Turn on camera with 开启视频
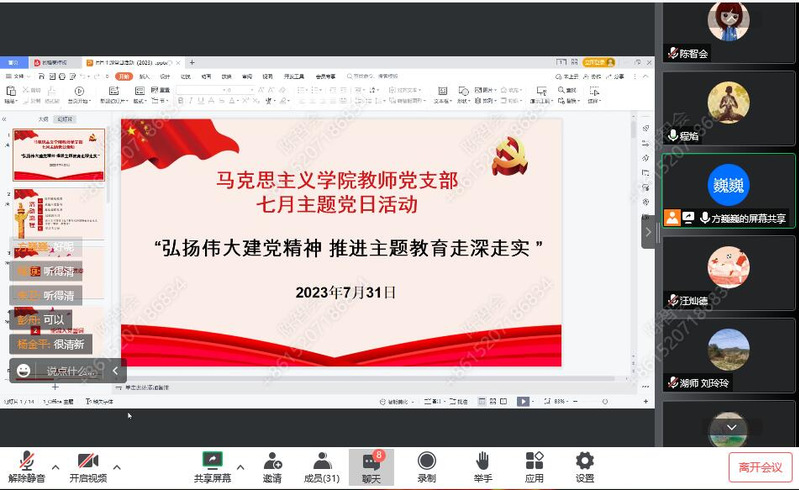The height and width of the screenshot is (490, 799). coord(88,466)
